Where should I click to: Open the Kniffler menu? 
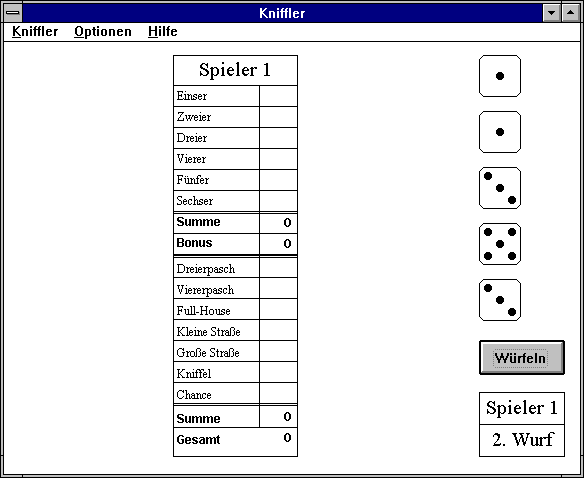[x=35, y=32]
